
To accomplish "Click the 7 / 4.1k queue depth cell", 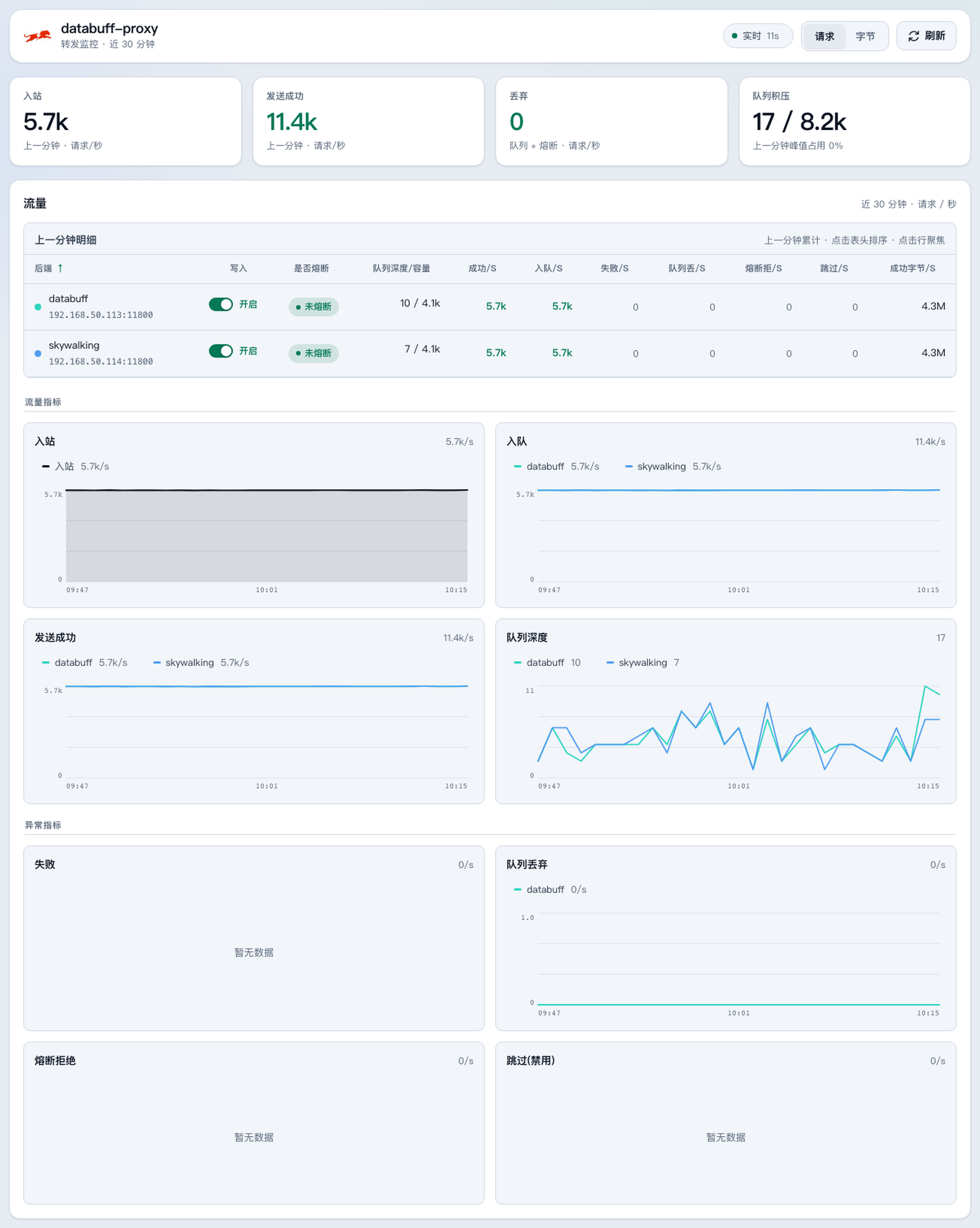I will click(x=422, y=350).
